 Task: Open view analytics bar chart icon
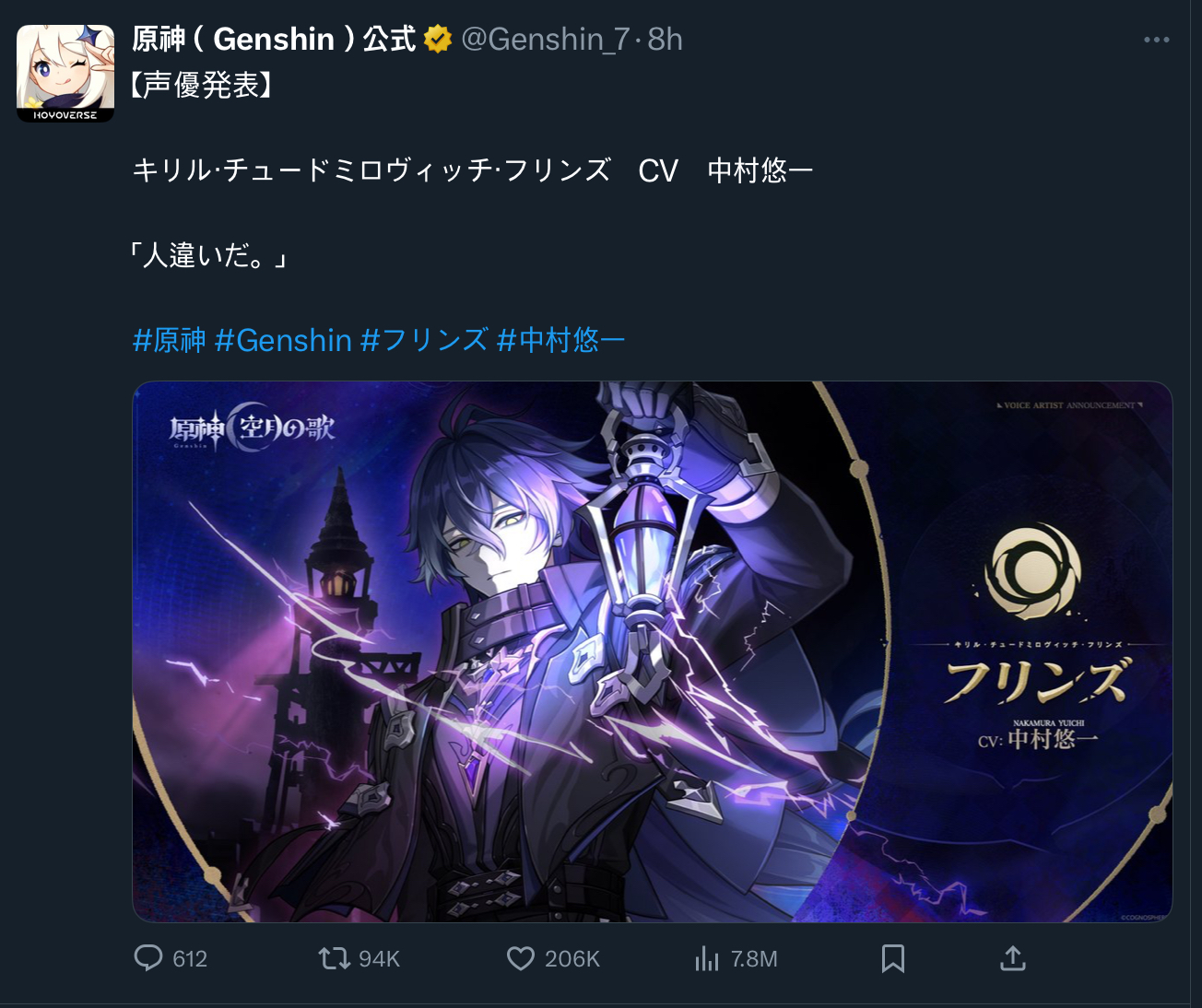[707, 959]
